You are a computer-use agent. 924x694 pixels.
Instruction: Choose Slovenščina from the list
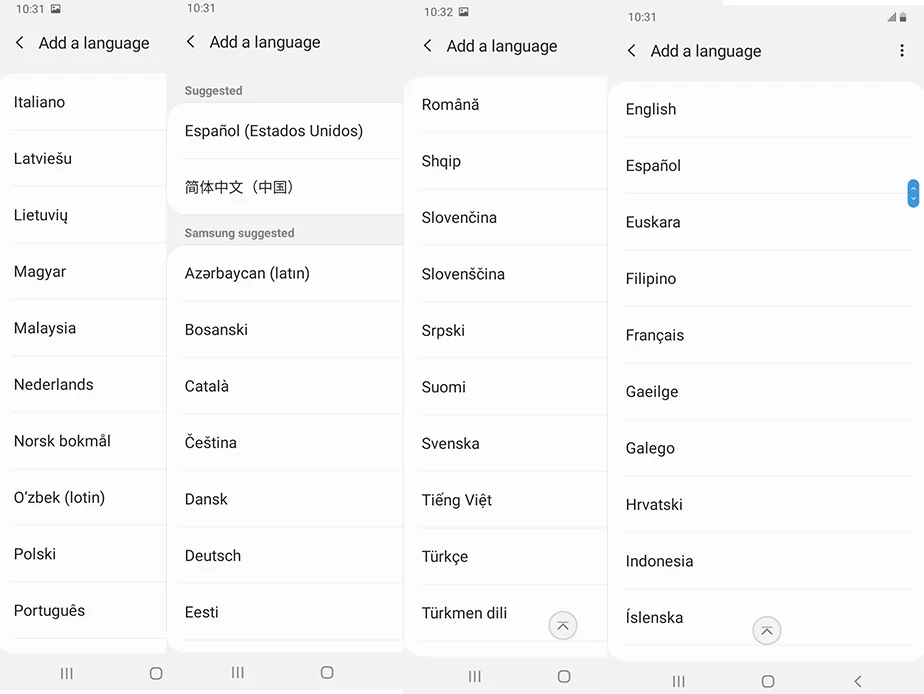coord(506,274)
